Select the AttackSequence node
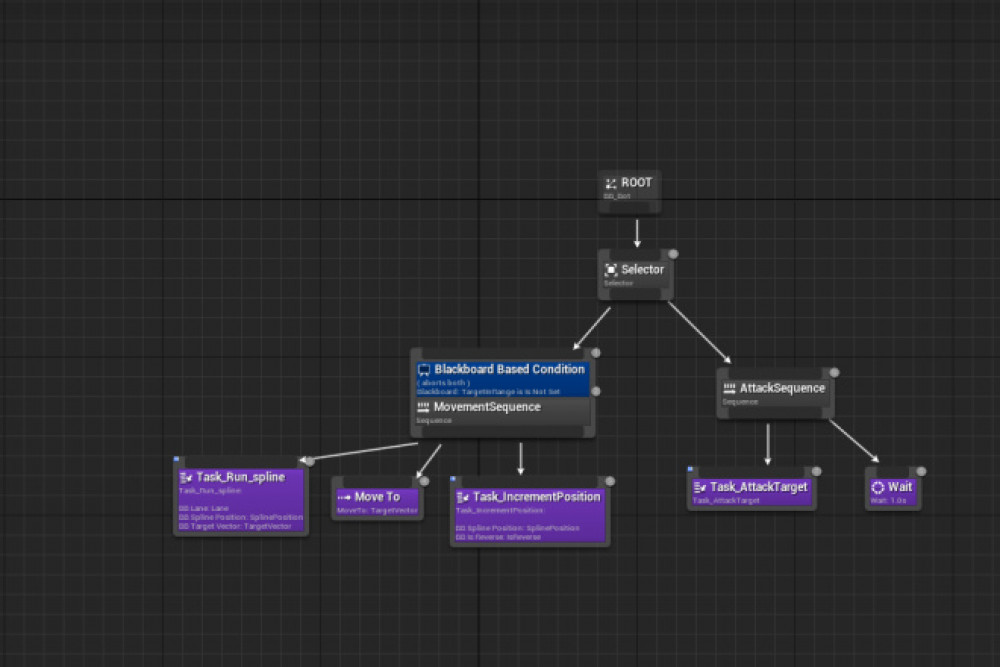This screenshot has width=1000, height=667. pos(775,393)
